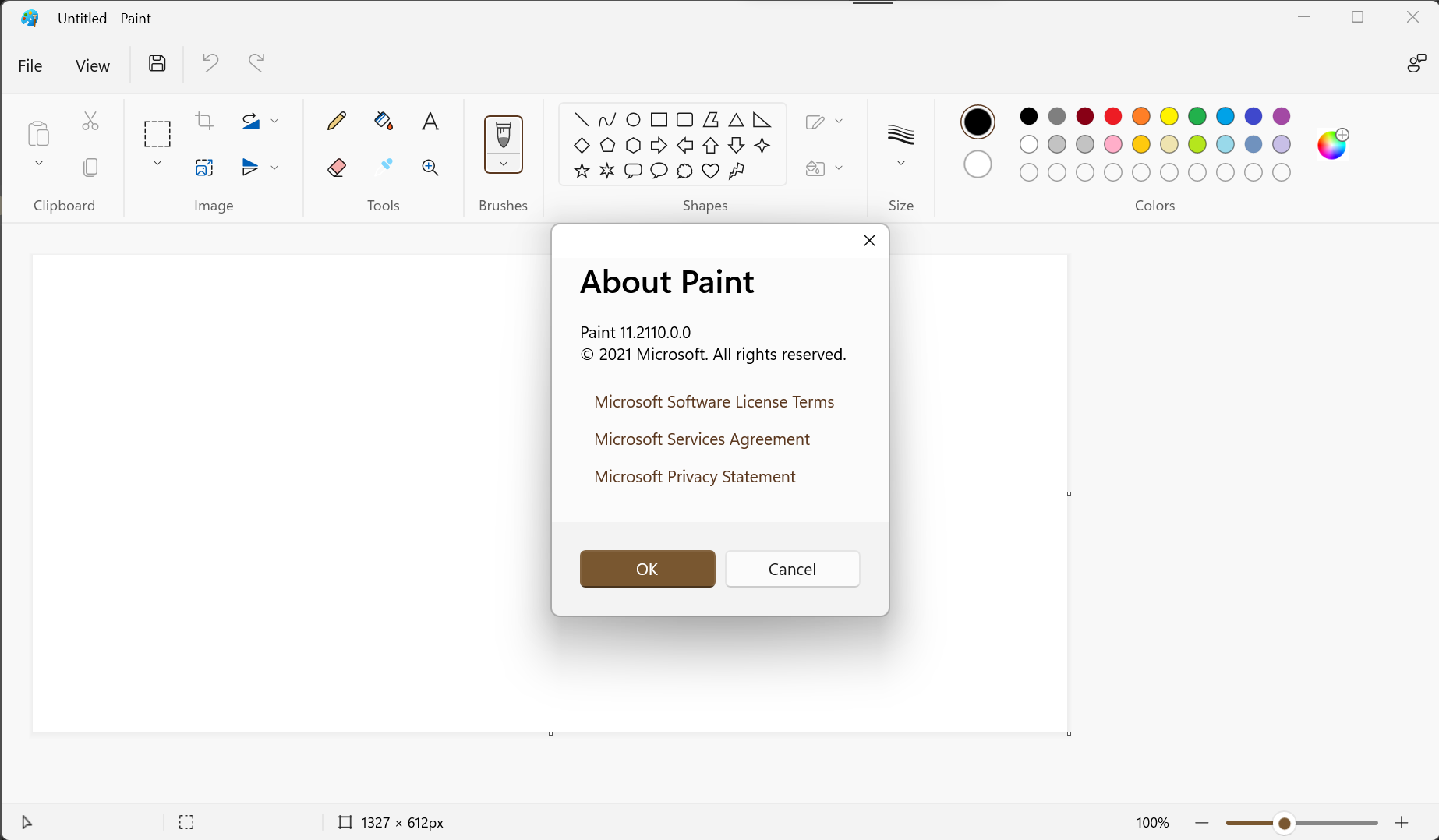Select the Pencil tool

(x=337, y=121)
